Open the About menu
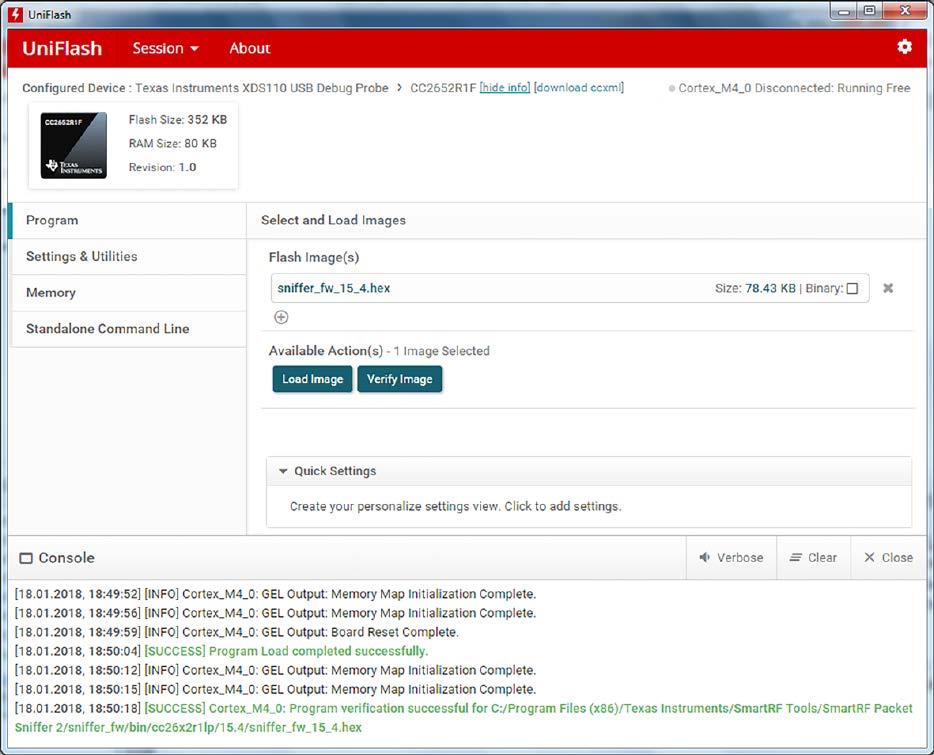 click(250, 48)
